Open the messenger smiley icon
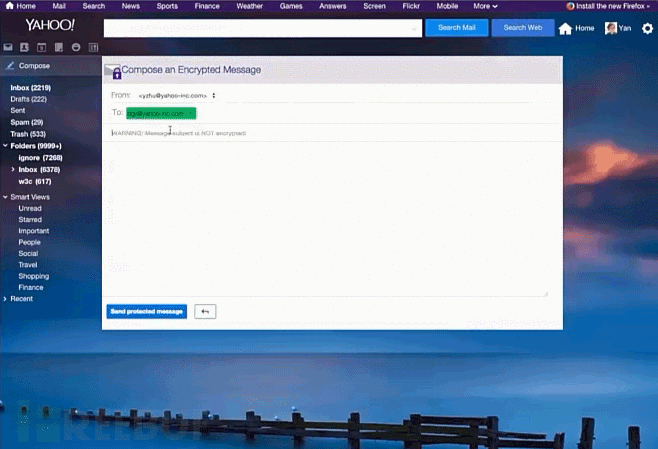 [x=76, y=47]
